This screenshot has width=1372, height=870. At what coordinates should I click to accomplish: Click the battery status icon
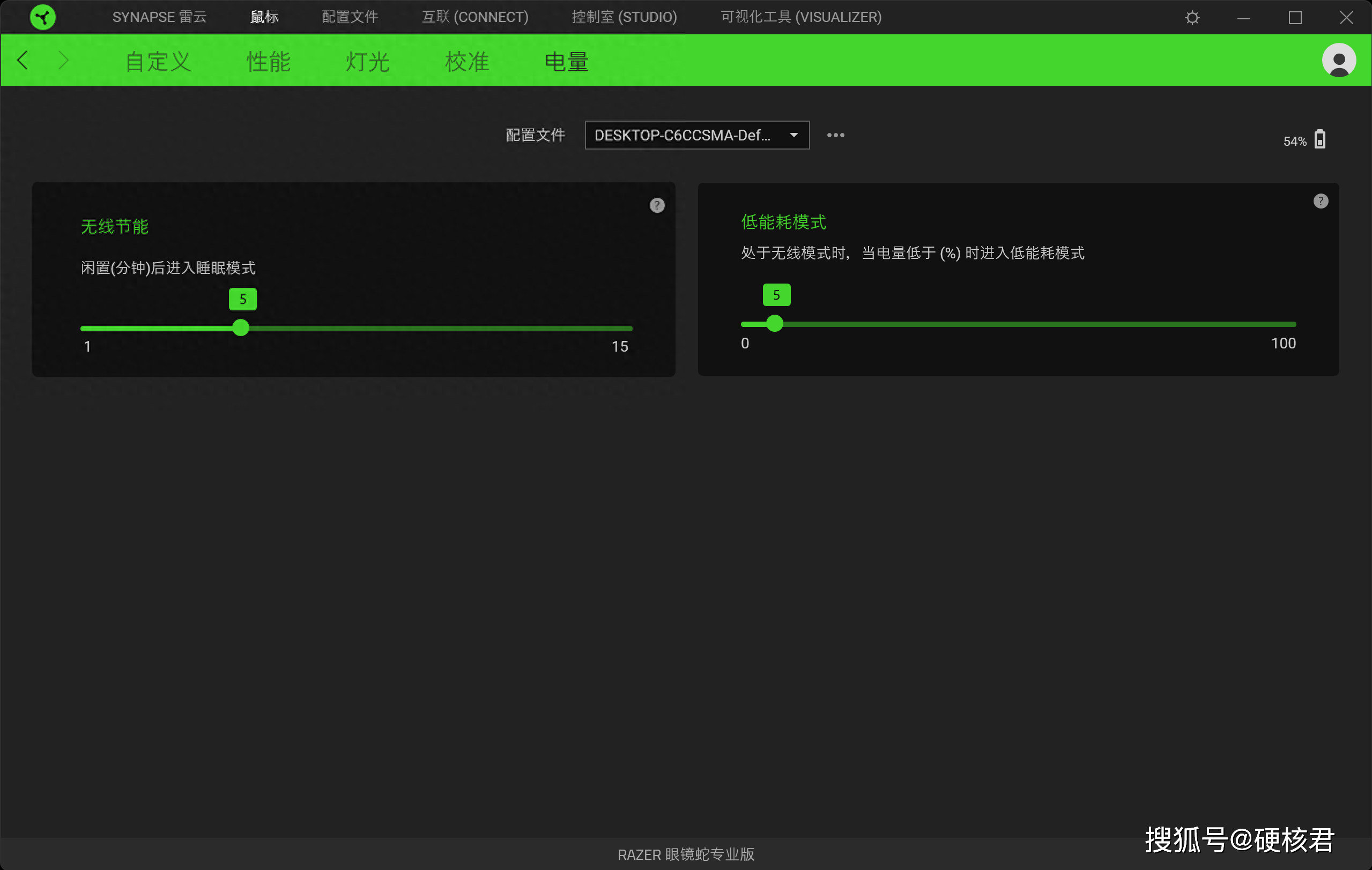[x=1320, y=139]
